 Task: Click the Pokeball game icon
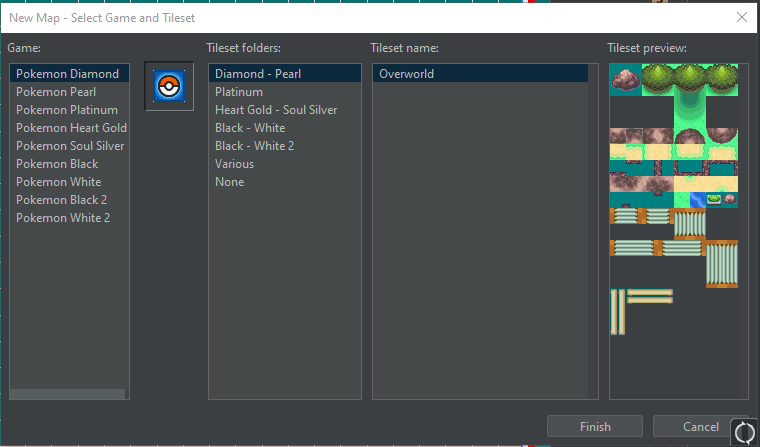[169, 87]
